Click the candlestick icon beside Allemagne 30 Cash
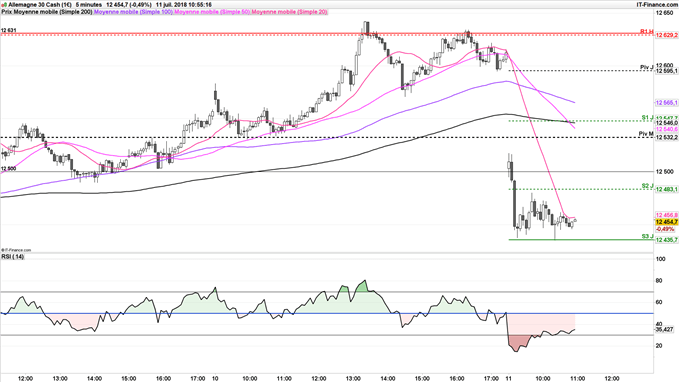Image resolution: width=679 pixels, height=382 pixels. click(3, 5)
